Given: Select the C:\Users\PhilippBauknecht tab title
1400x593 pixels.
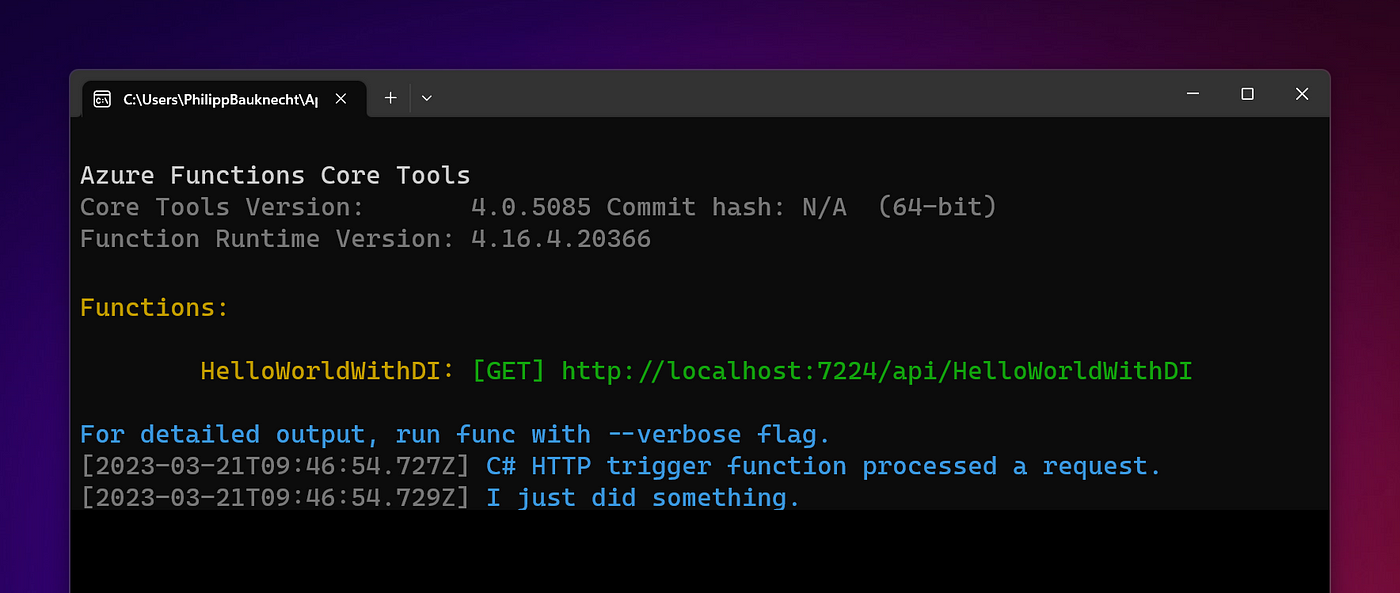Looking at the screenshot, I should pos(220,99).
